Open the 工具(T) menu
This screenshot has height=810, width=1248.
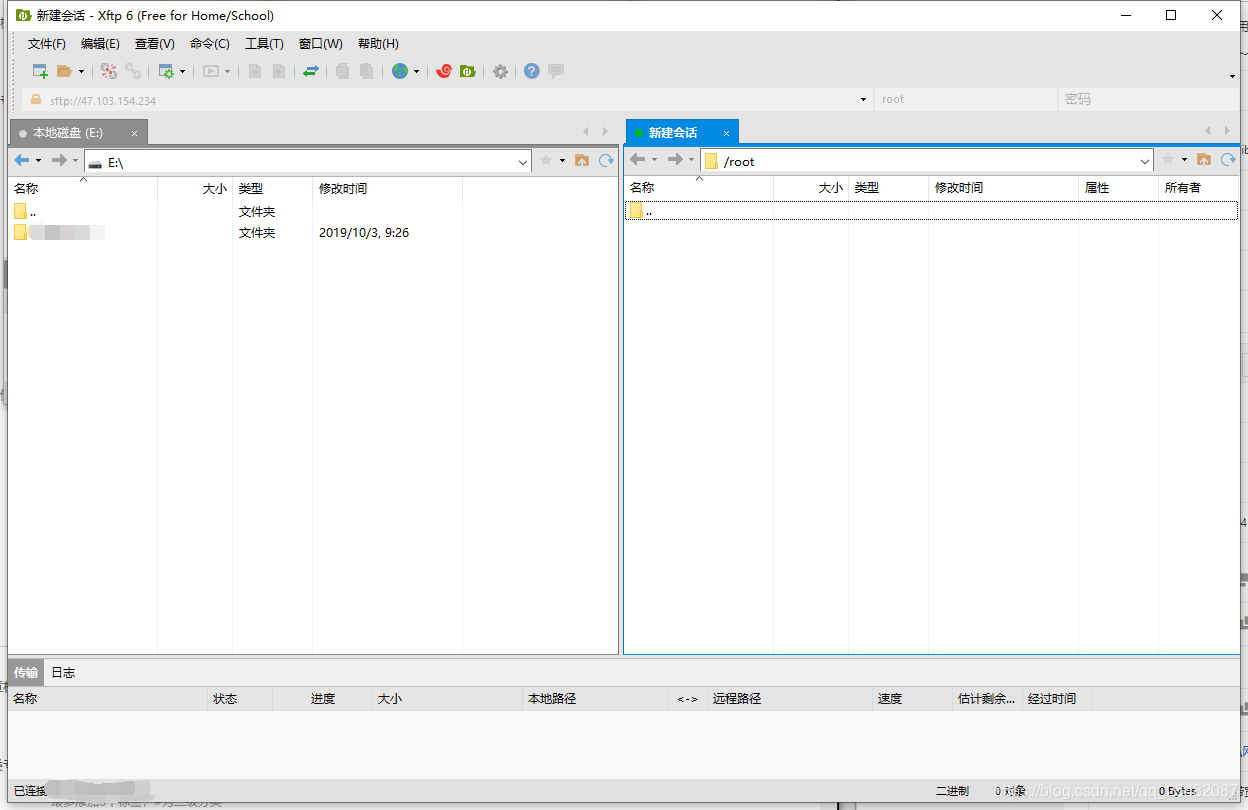[x=265, y=44]
